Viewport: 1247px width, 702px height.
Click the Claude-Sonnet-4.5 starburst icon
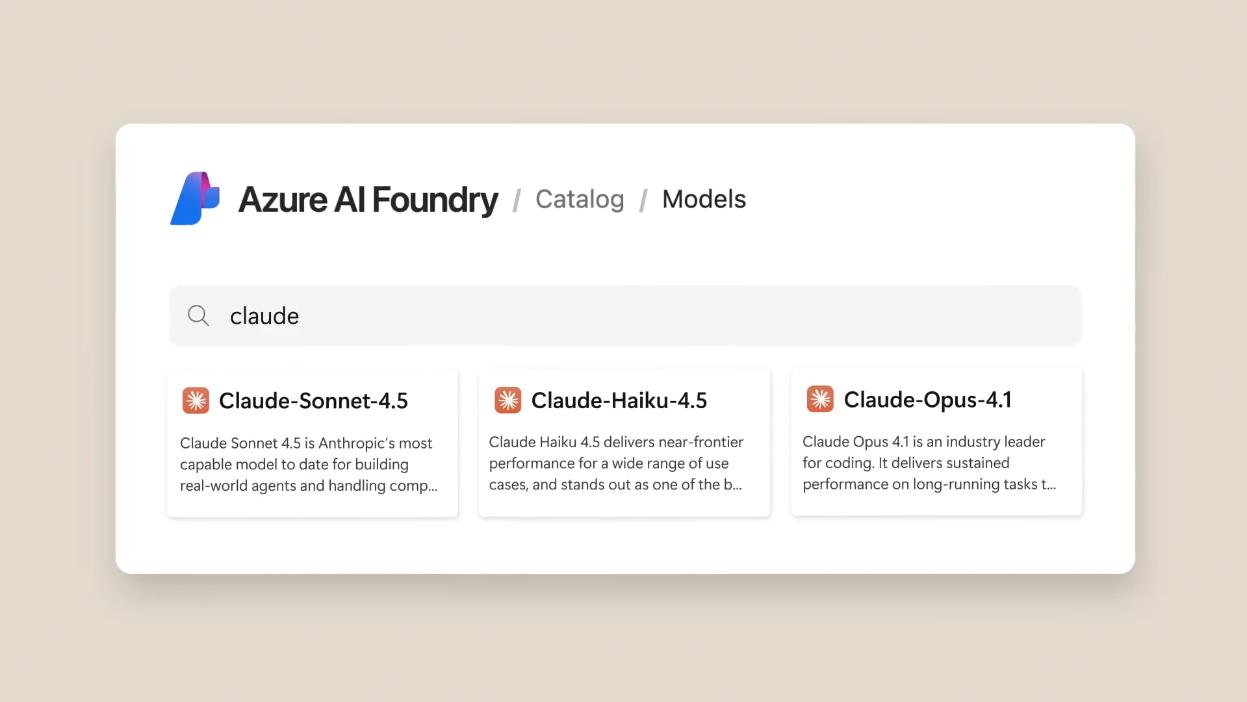tap(196, 401)
